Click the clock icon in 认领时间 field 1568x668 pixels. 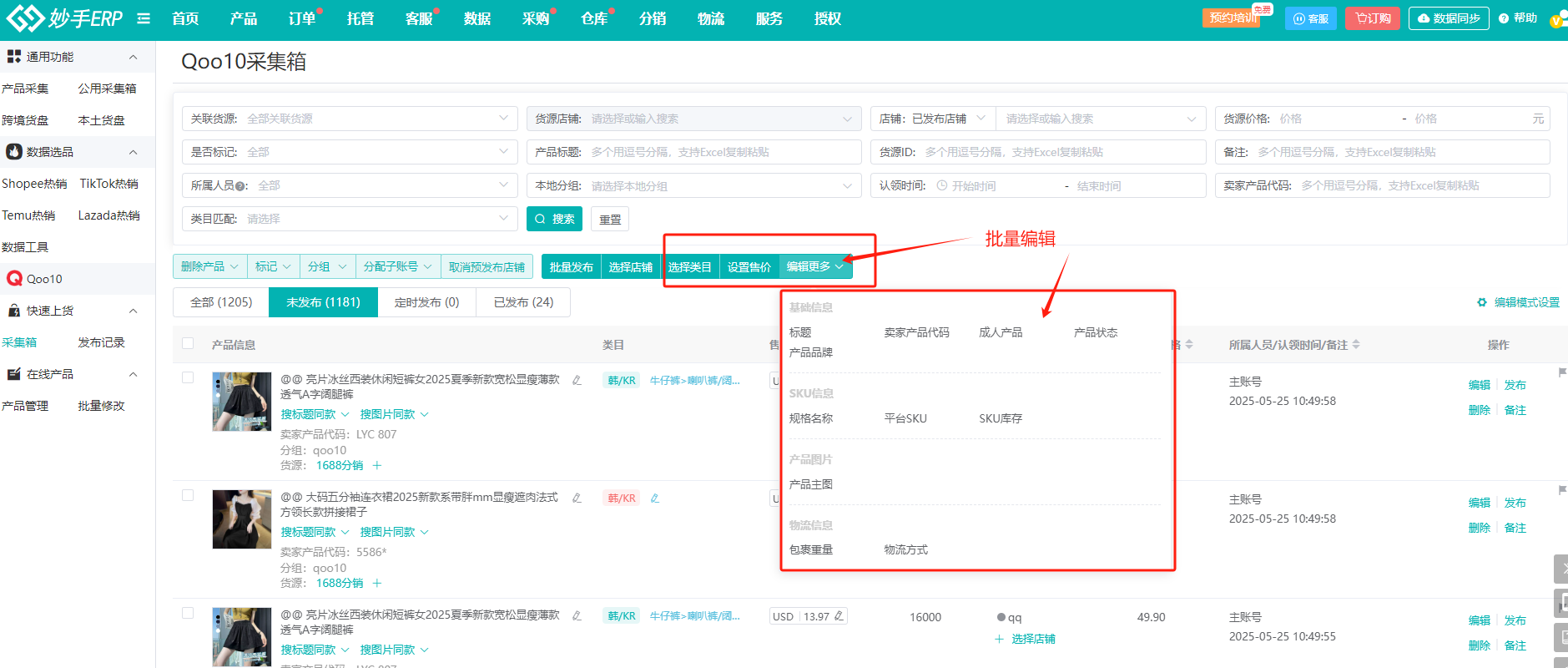[x=942, y=185]
